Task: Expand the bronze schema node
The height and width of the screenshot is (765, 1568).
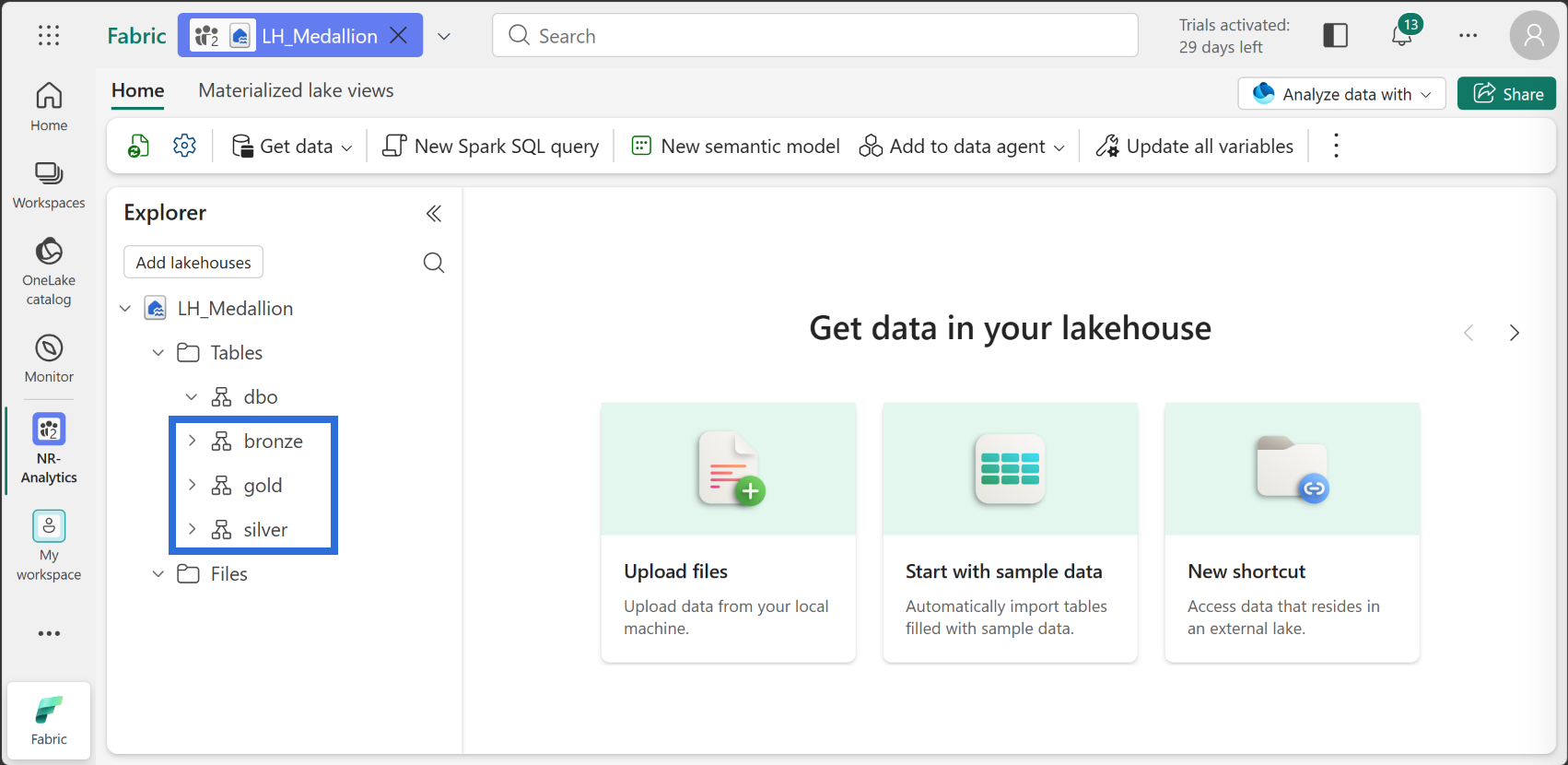Action: click(x=193, y=441)
